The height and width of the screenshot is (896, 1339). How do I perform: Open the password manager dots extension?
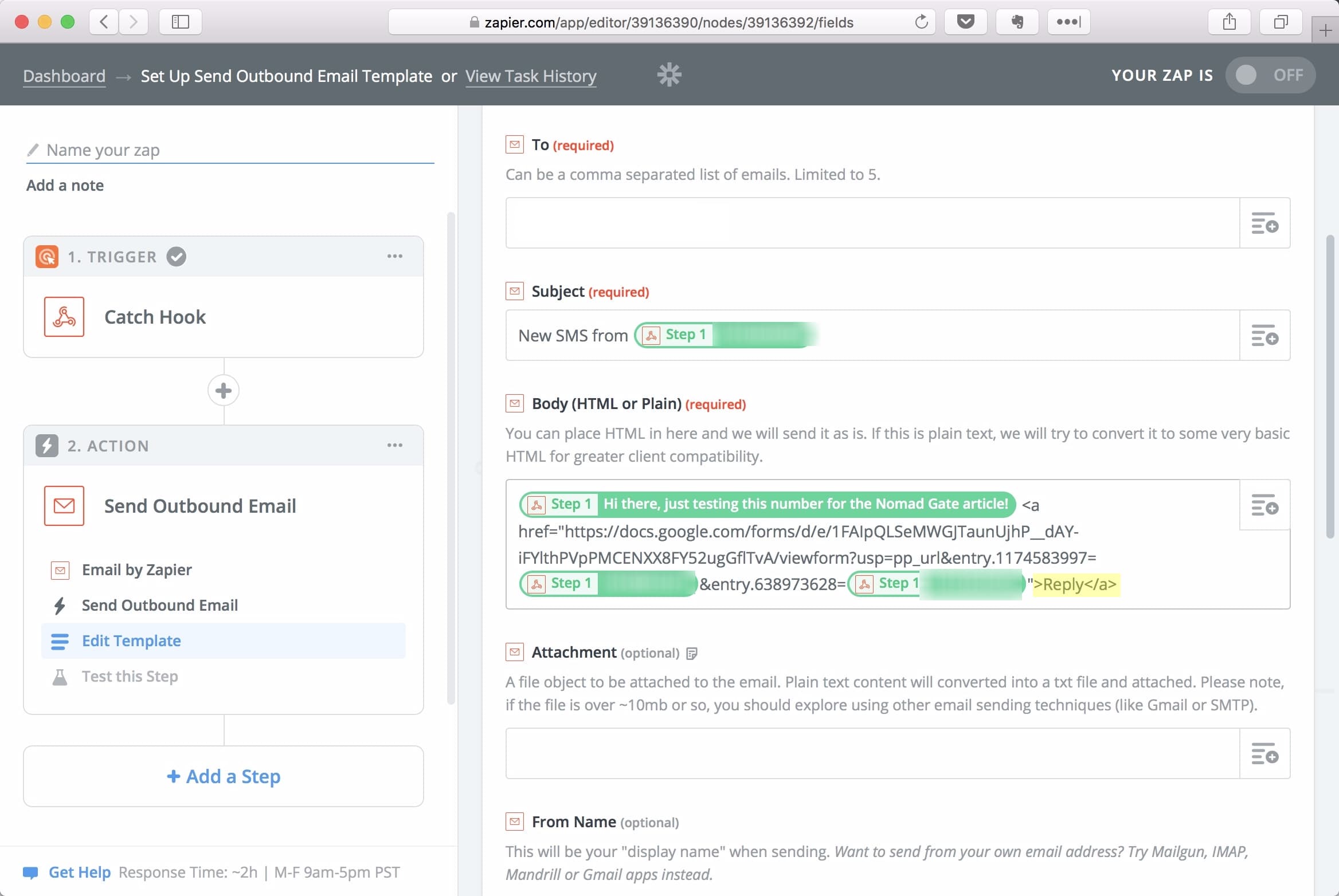pos(1068,22)
